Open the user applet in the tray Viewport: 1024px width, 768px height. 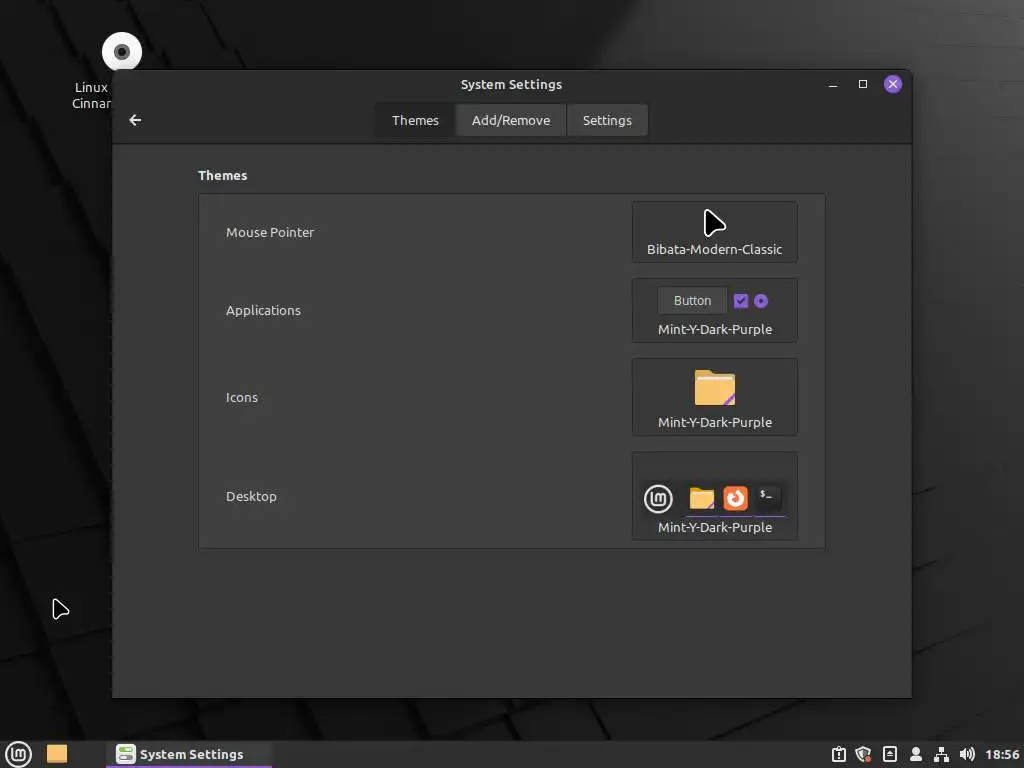point(916,754)
